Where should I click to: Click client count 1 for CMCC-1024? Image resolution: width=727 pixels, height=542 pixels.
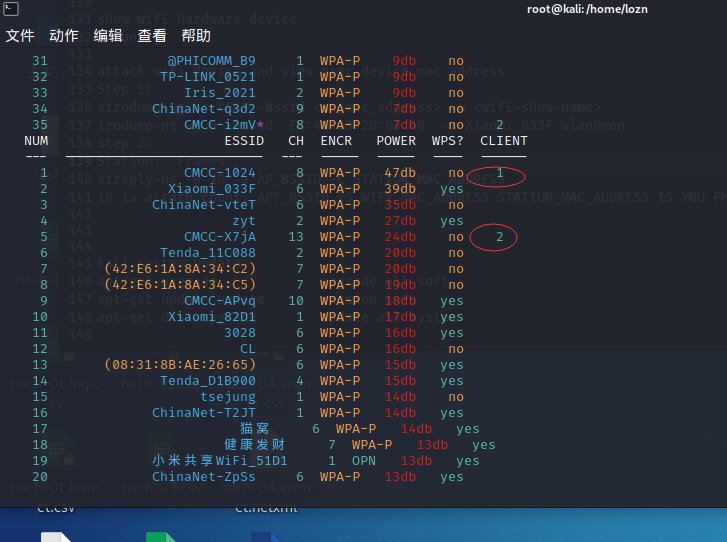click(x=500, y=173)
